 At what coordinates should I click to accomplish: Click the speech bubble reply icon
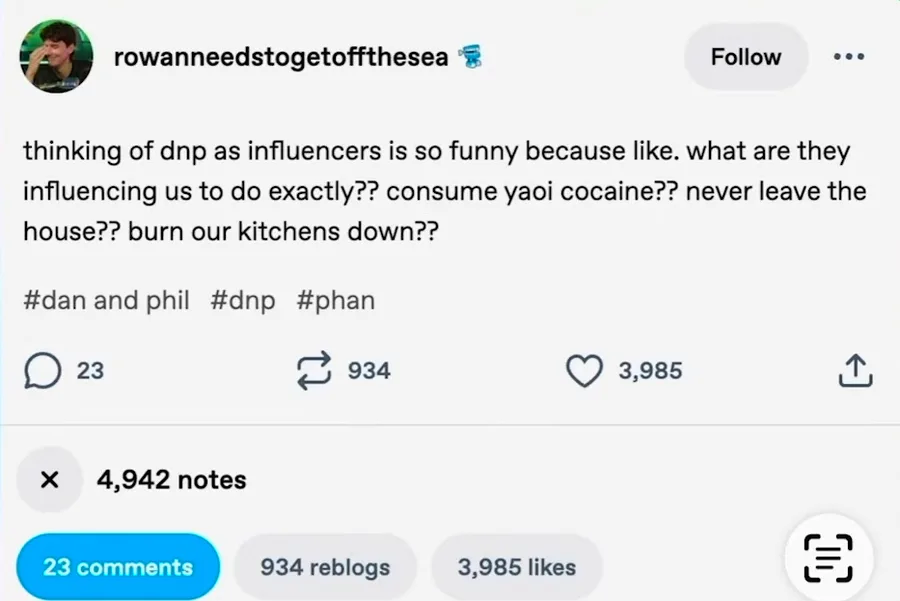(40, 371)
